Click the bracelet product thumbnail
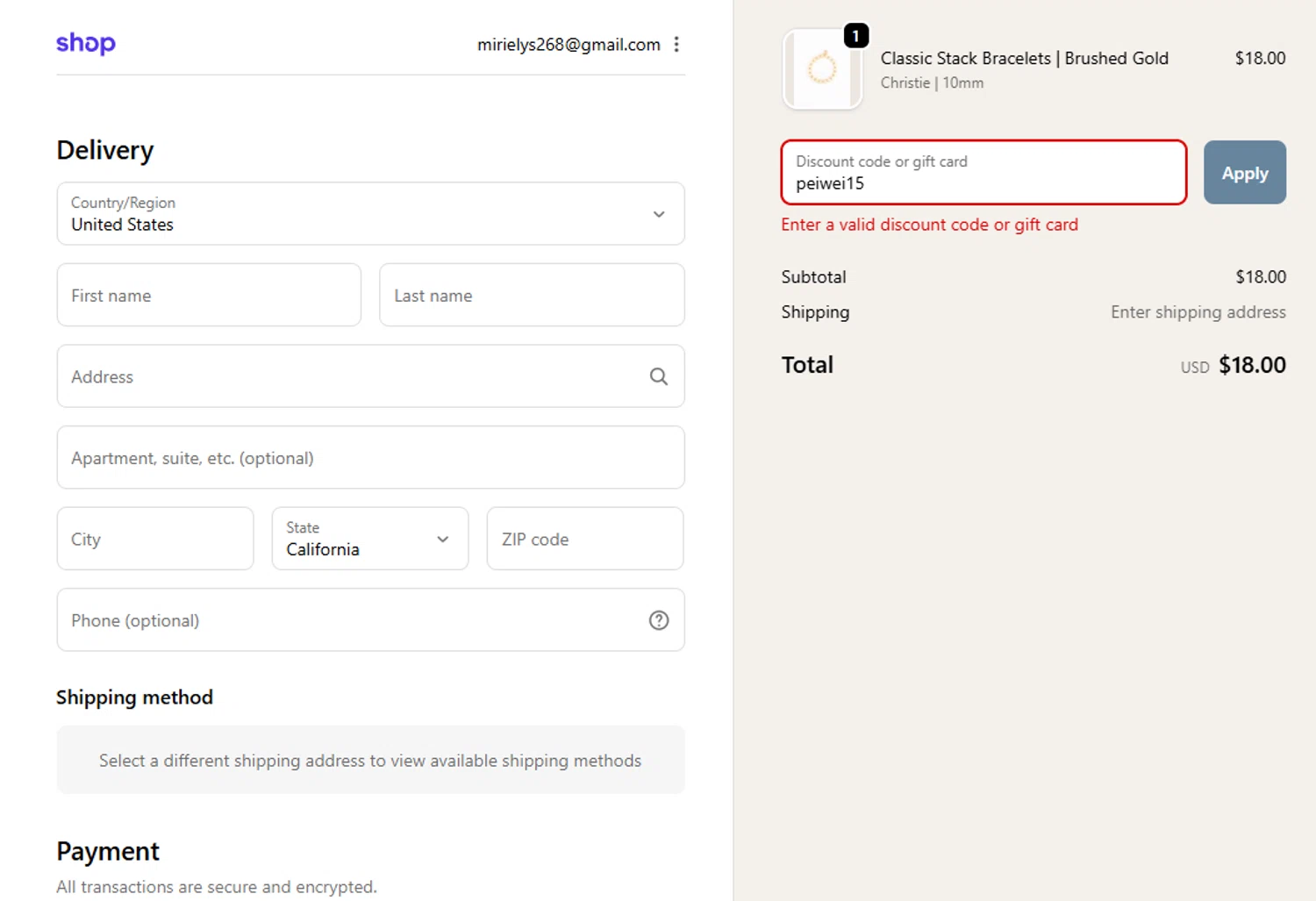Image resolution: width=1316 pixels, height=901 pixels. 822,69
